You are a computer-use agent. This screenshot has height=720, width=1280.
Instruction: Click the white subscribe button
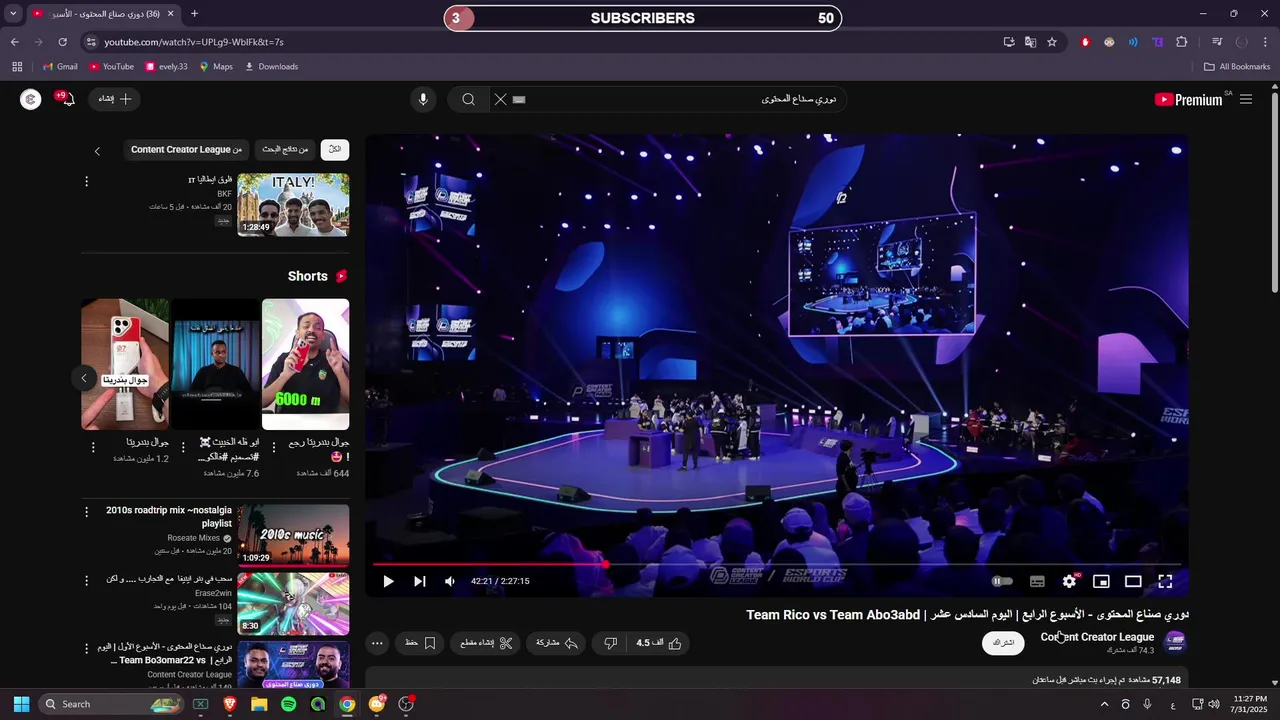(1003, 643)
